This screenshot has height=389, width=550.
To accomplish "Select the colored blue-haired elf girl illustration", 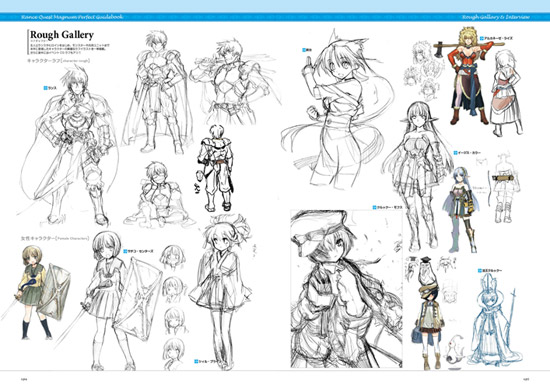I will (x=461, y=209).
